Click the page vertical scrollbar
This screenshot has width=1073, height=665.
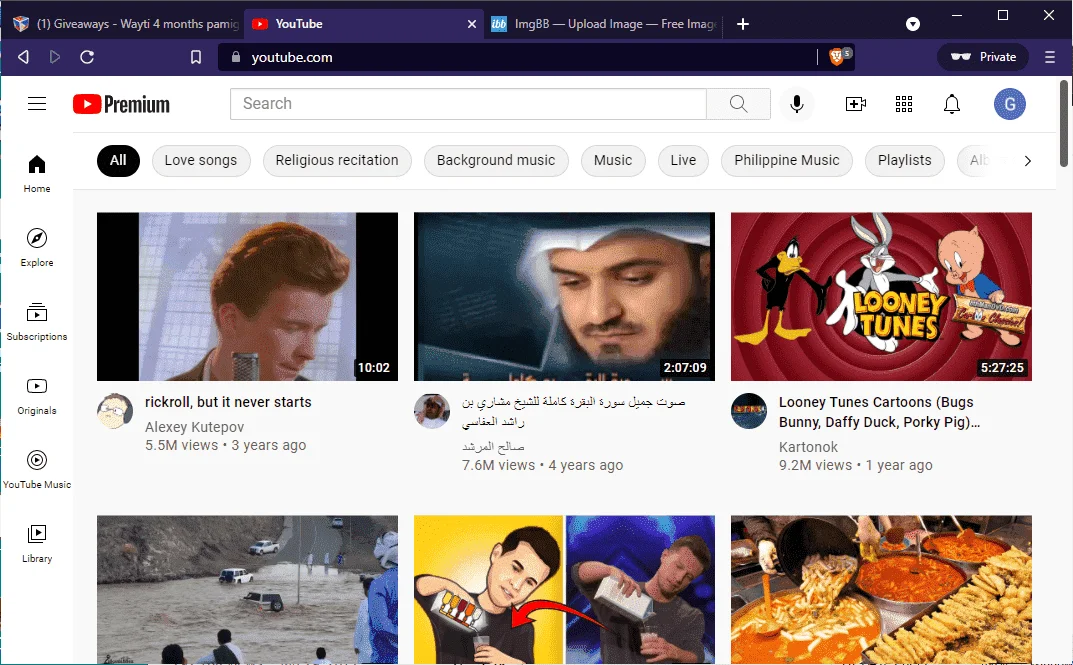tap(1064, 123)
